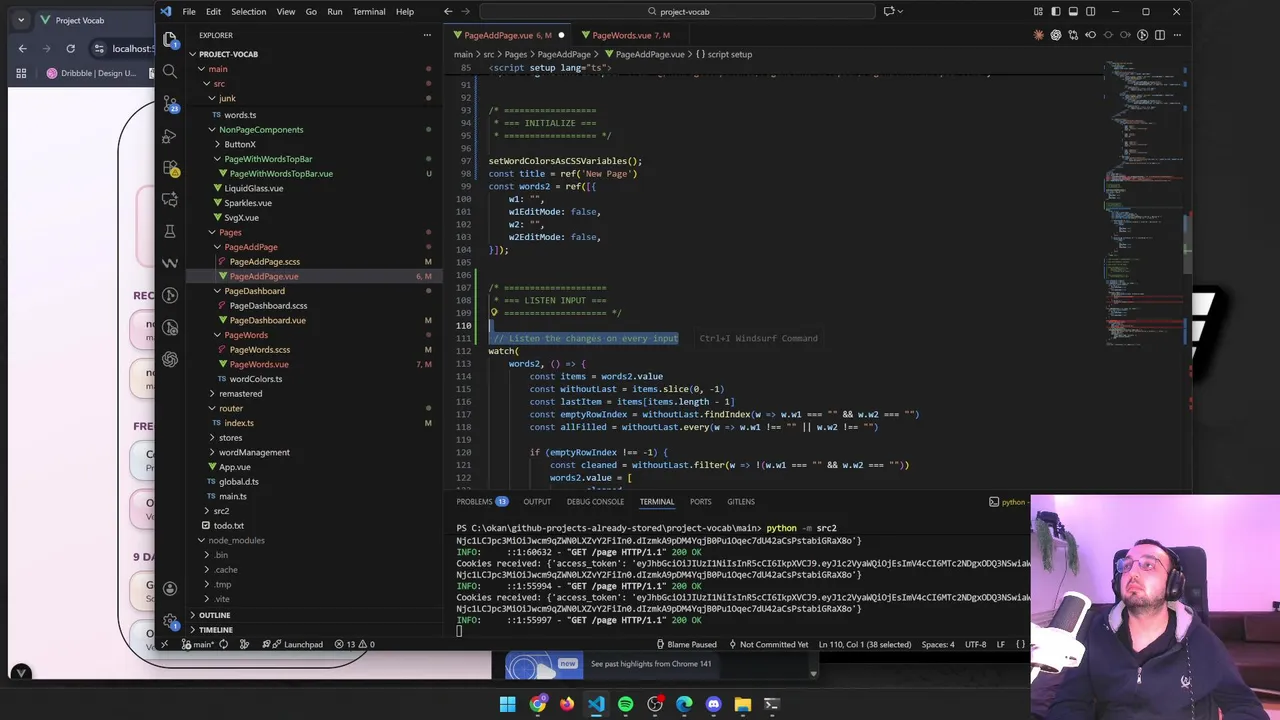Click the Explorer more actions ellipsis
This screenshot has height=720, width=1280.
[x=427, y=35]
